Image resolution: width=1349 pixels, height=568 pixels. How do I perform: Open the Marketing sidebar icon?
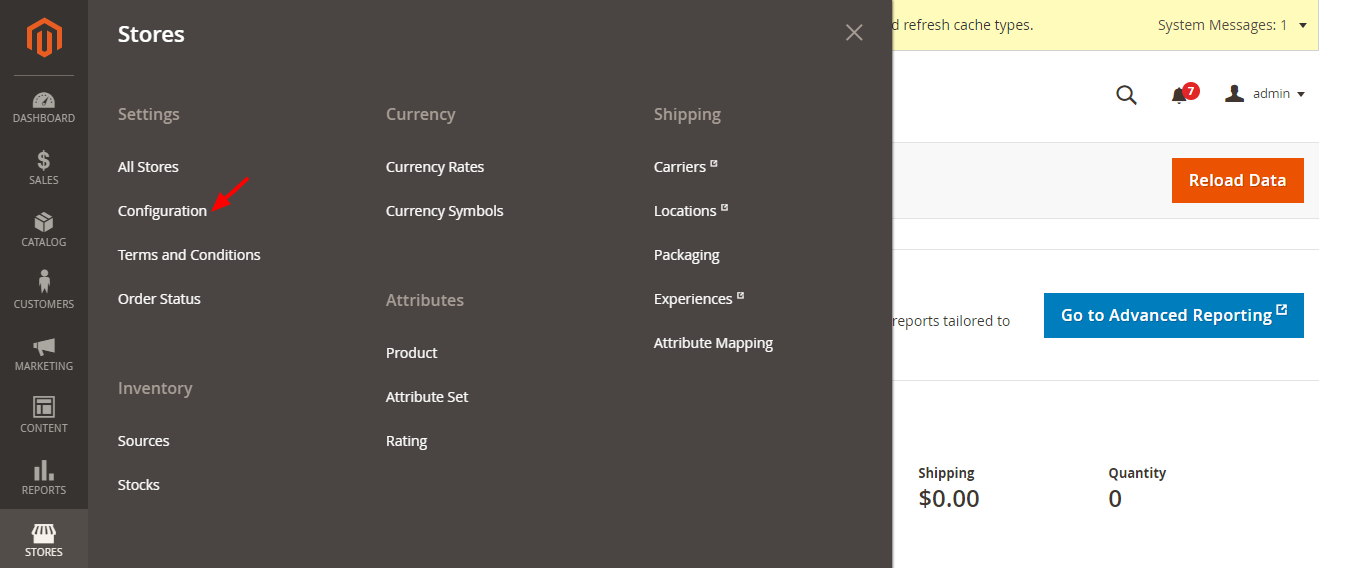44,354
